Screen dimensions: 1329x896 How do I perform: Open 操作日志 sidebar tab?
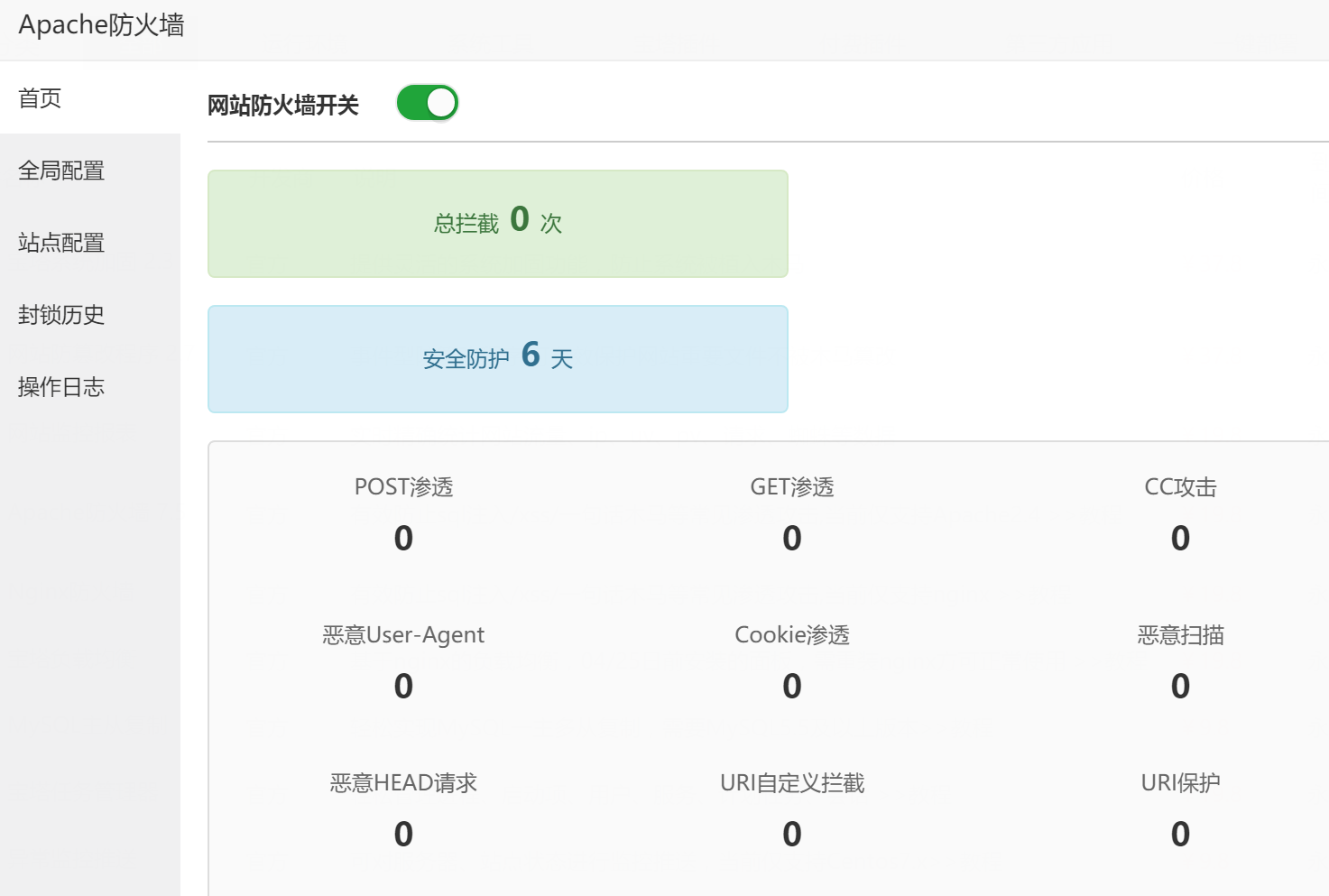90,387
